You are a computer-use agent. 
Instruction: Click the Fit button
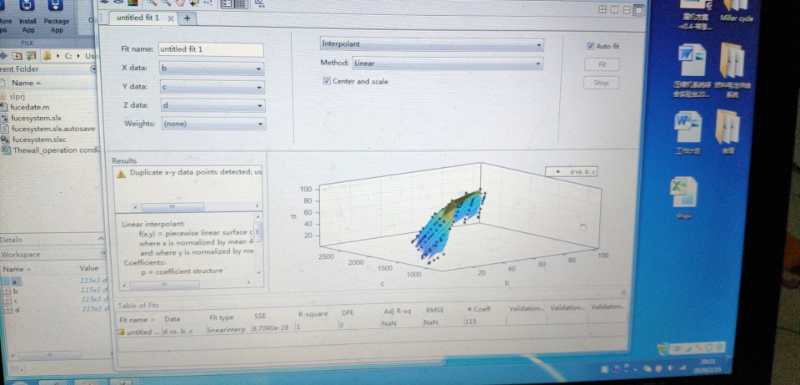[602, 65]
